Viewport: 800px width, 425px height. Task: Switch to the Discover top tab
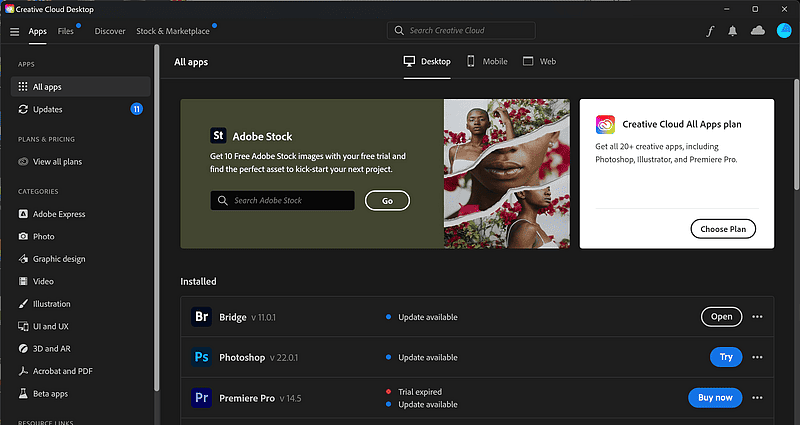point(110,31)
